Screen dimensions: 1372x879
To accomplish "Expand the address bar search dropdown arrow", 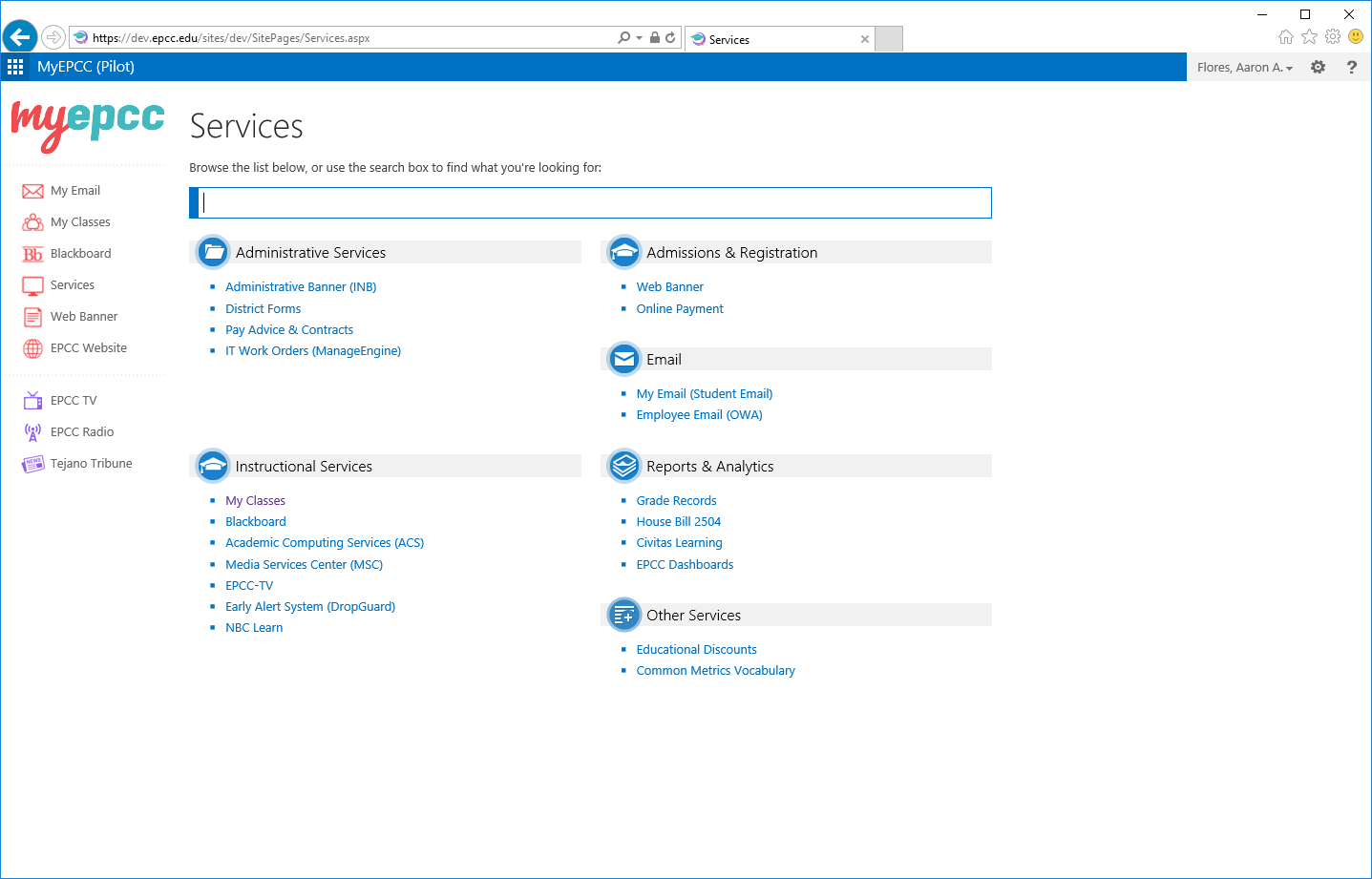I will click(x=639, y=38).
